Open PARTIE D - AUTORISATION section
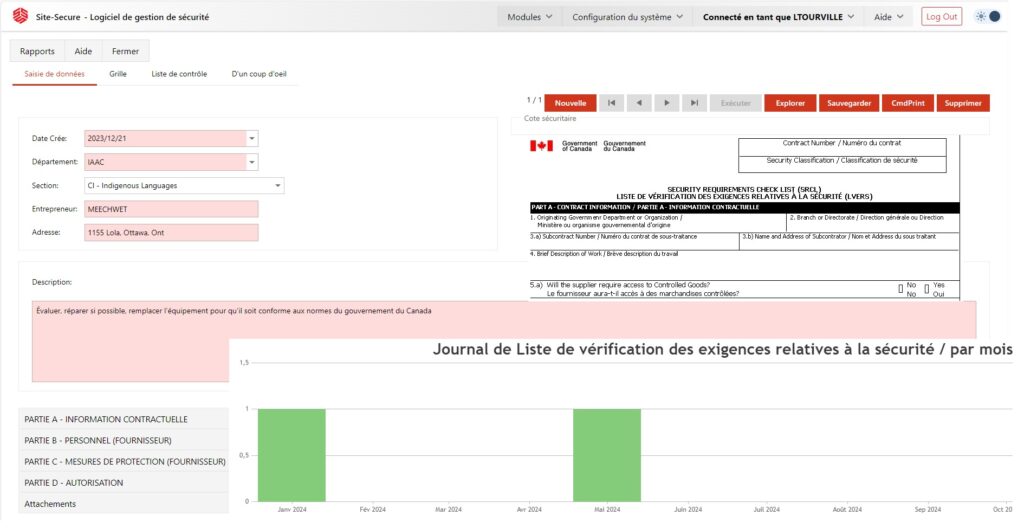Screen dimensions: 1024x528 [x=124, y=482]
